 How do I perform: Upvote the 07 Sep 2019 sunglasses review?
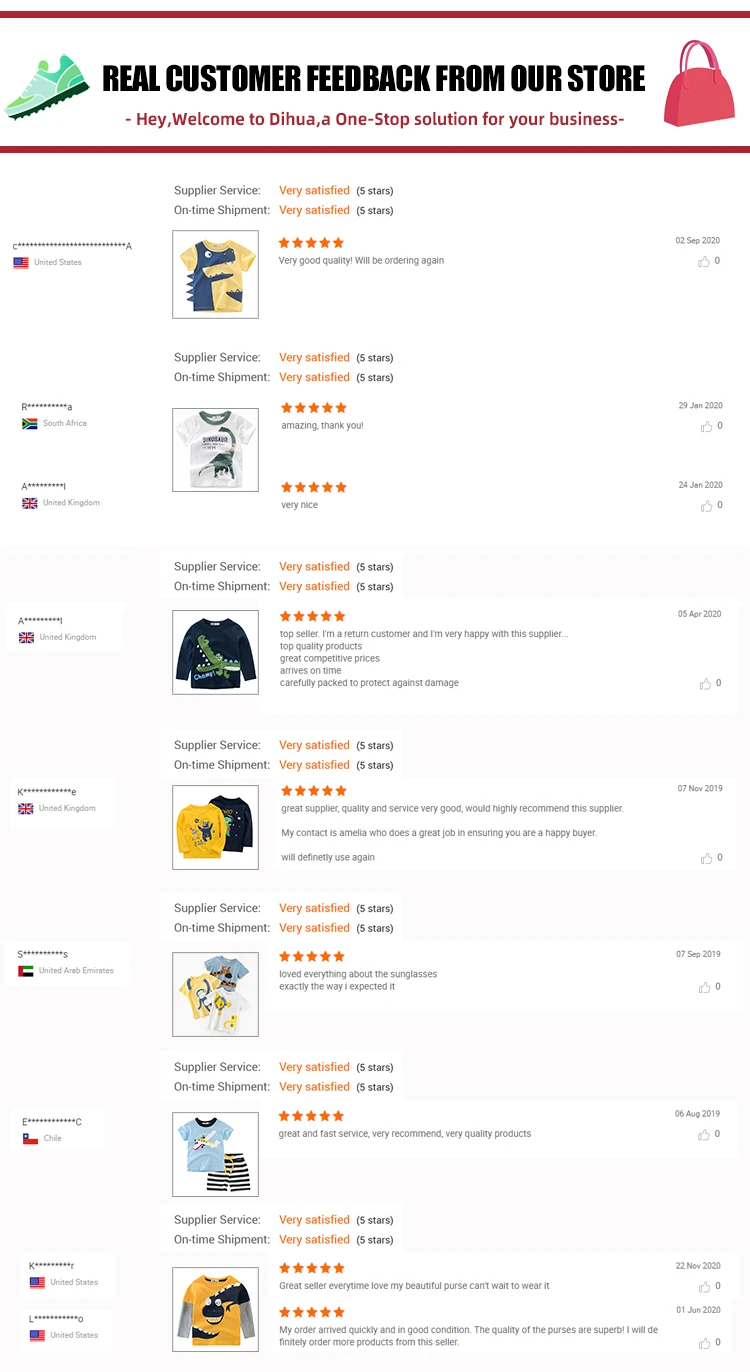click(x=706, y=987)
